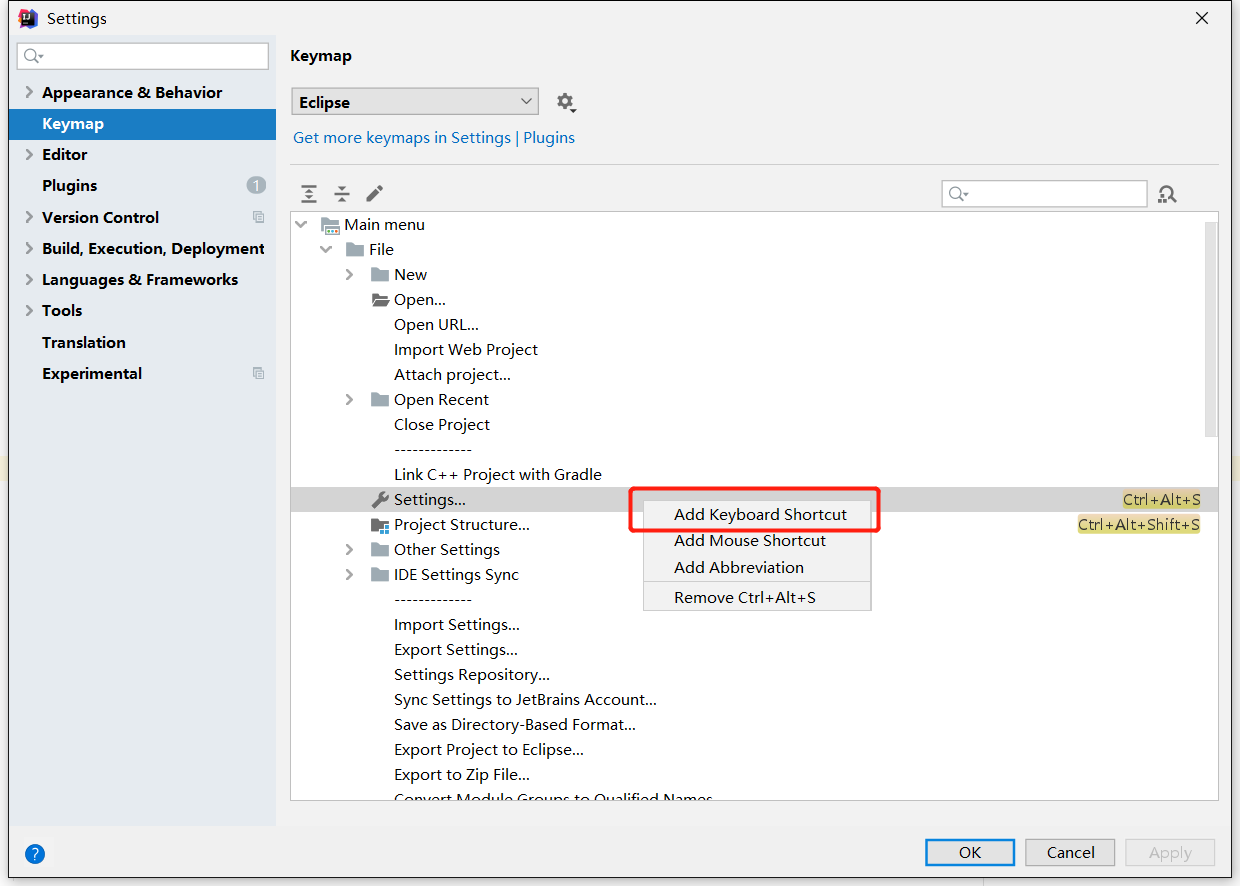1240x886 pixels.
Task: Click the OK button
Action: pos(970,852)
